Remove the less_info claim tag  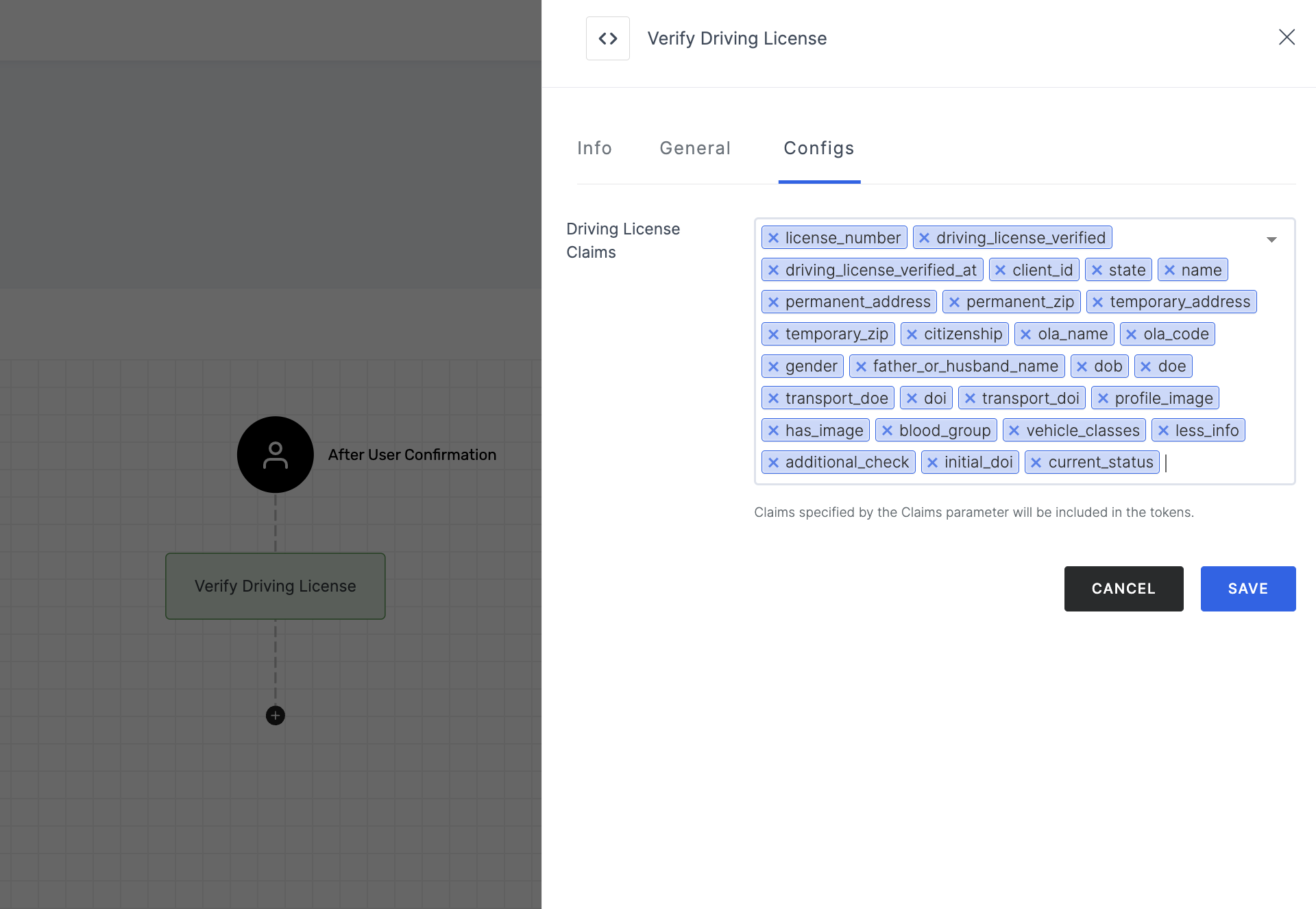tap(1163, 431)
